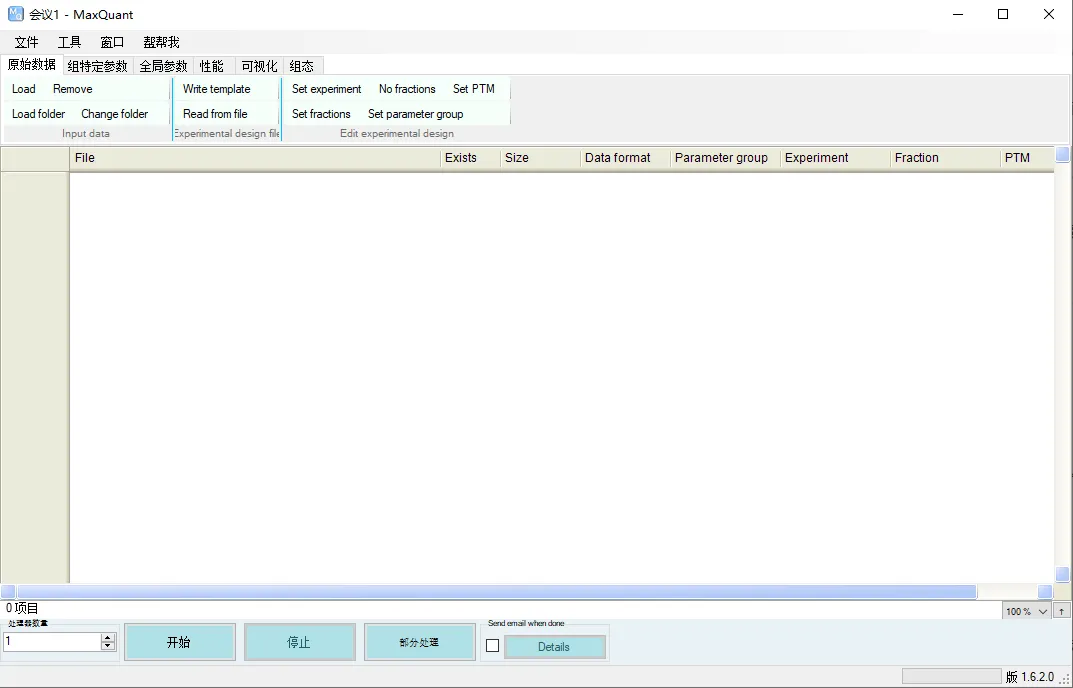This screenshot has height=688, width=1073.
Task: Click the processor count input field
Action: click(52, 641)
